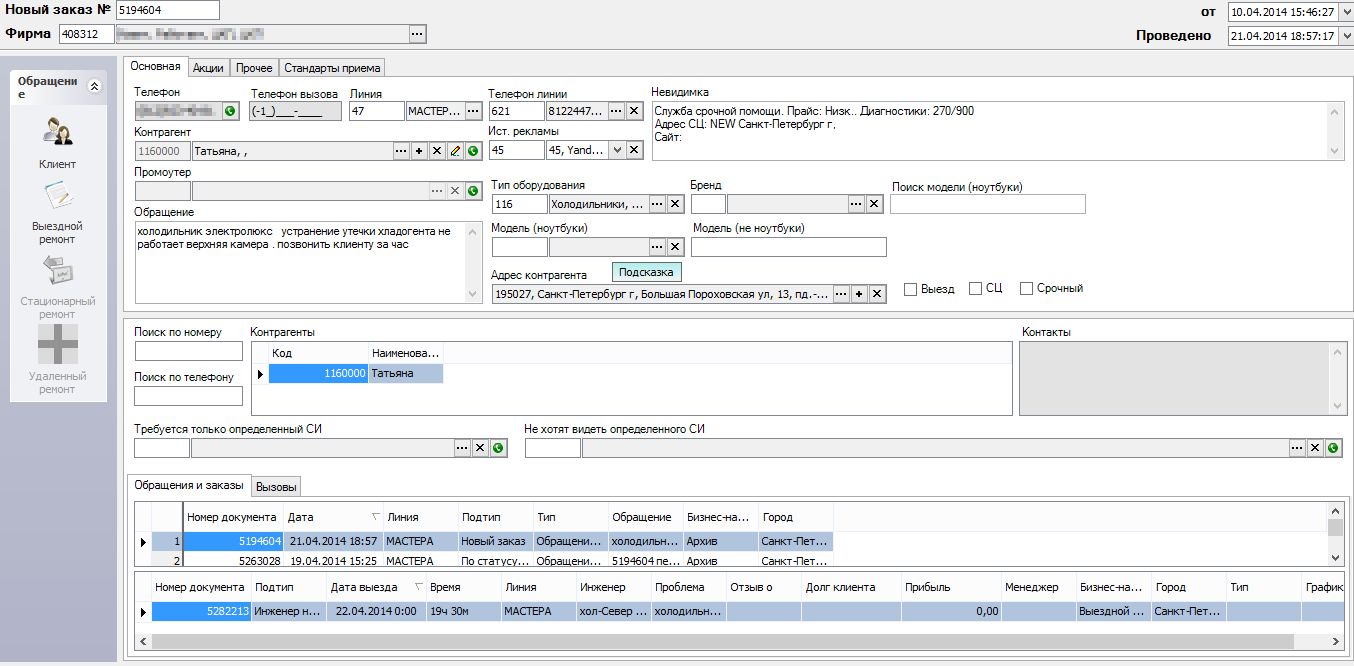Tick the СЦ checkbox

pyautogui.click(x=976, y=289)
